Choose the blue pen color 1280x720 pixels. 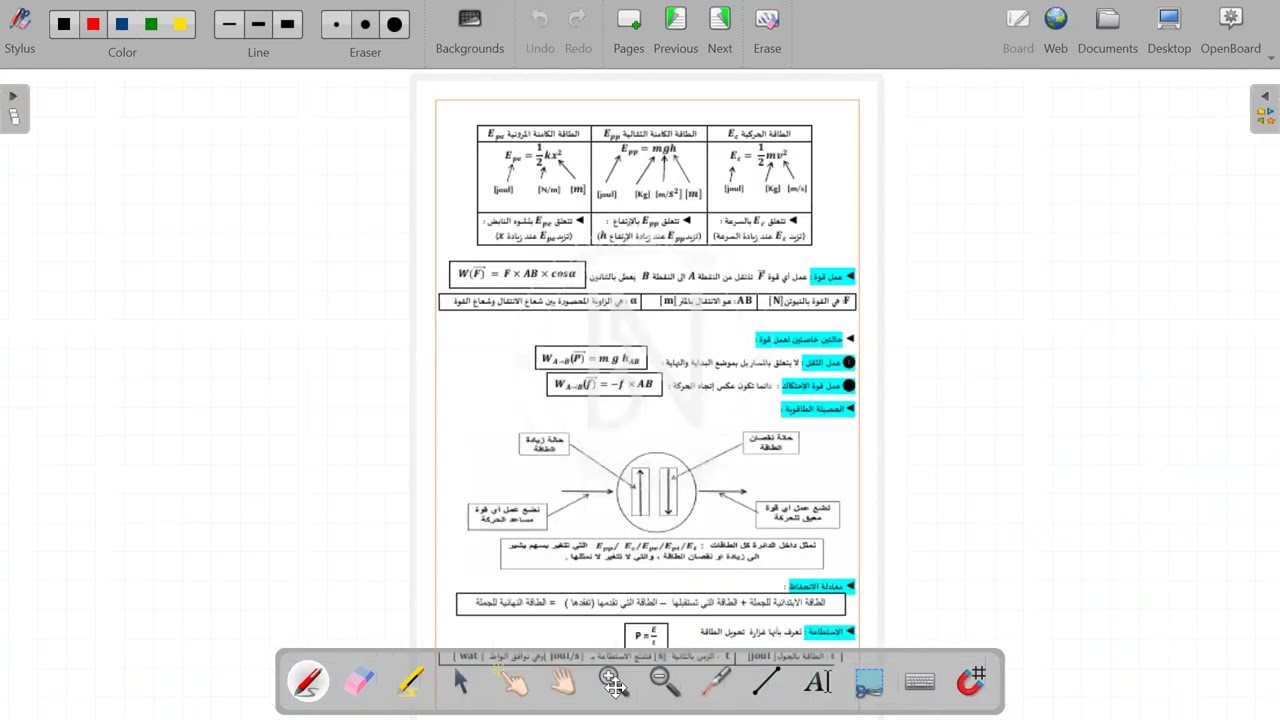[122, 24]
